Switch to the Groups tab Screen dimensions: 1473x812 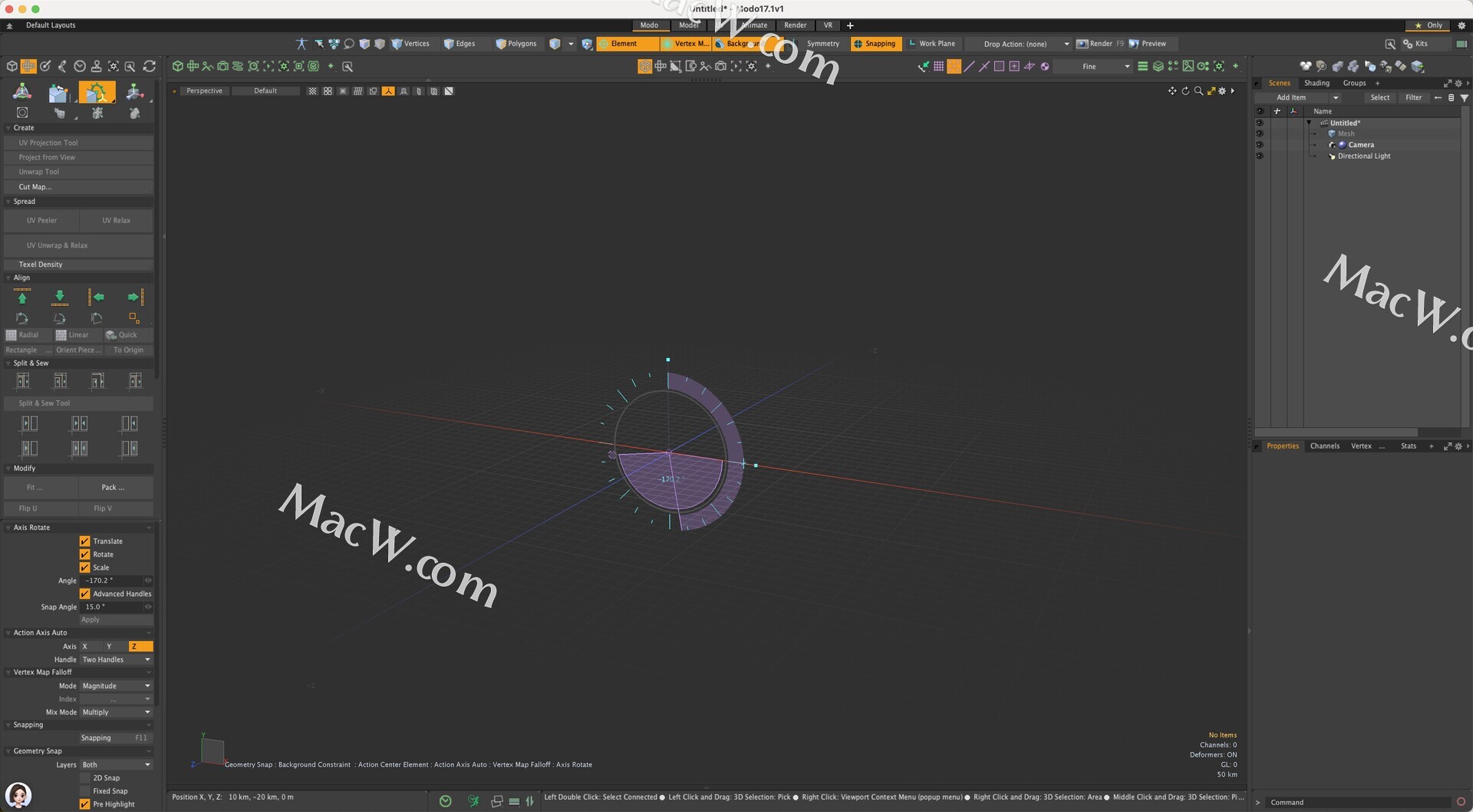(1354, 84)
